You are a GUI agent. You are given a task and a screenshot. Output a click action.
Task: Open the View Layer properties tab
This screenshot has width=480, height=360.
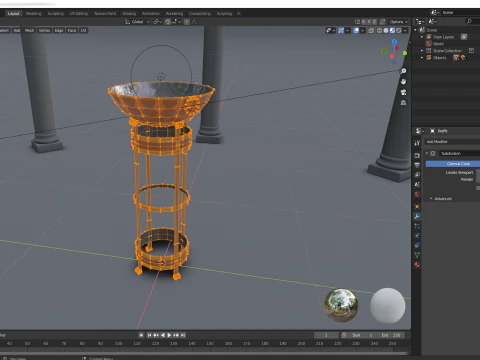417,175
